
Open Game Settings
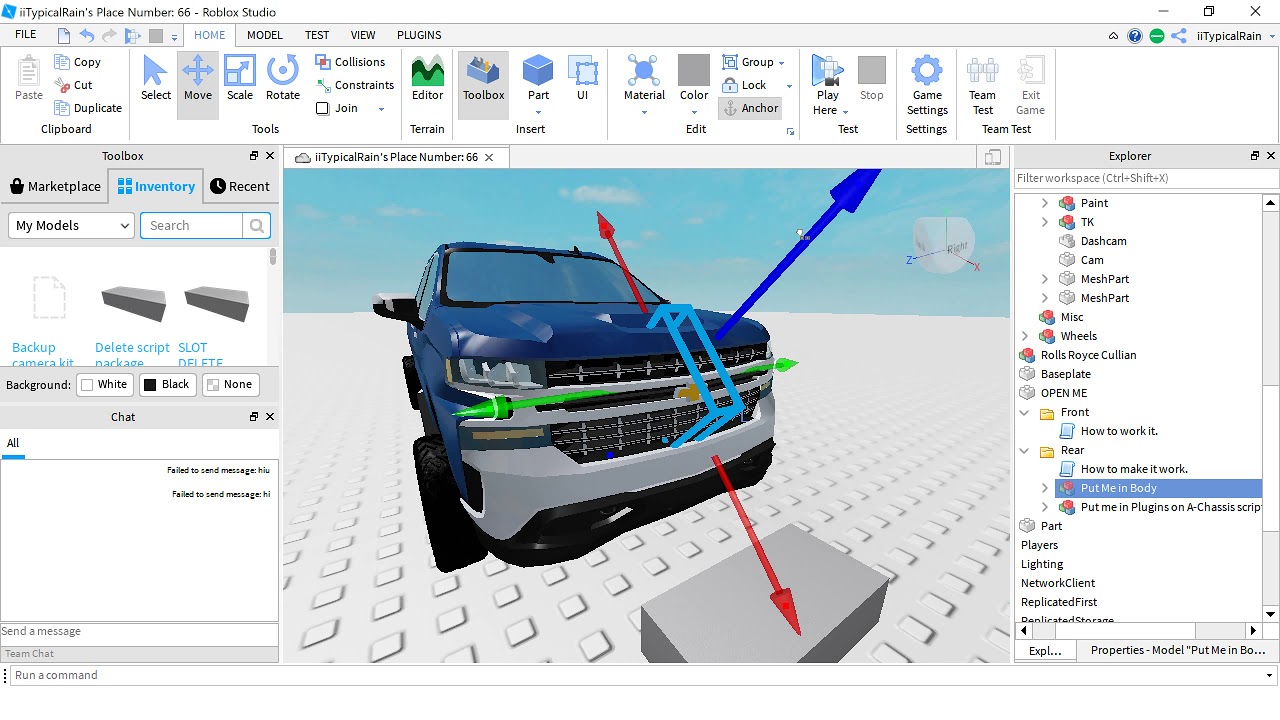point(927,85)
